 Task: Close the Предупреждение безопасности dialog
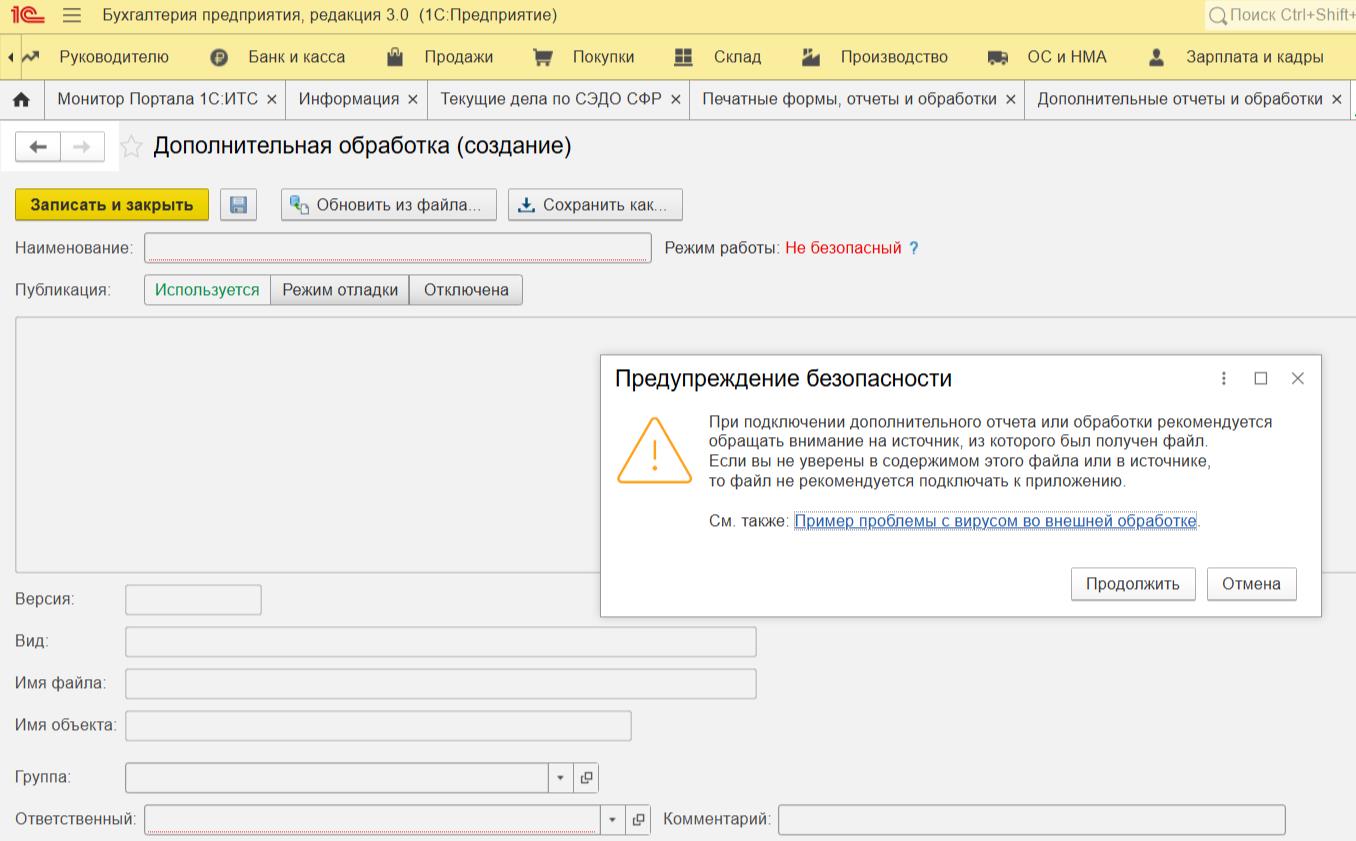1298,378
